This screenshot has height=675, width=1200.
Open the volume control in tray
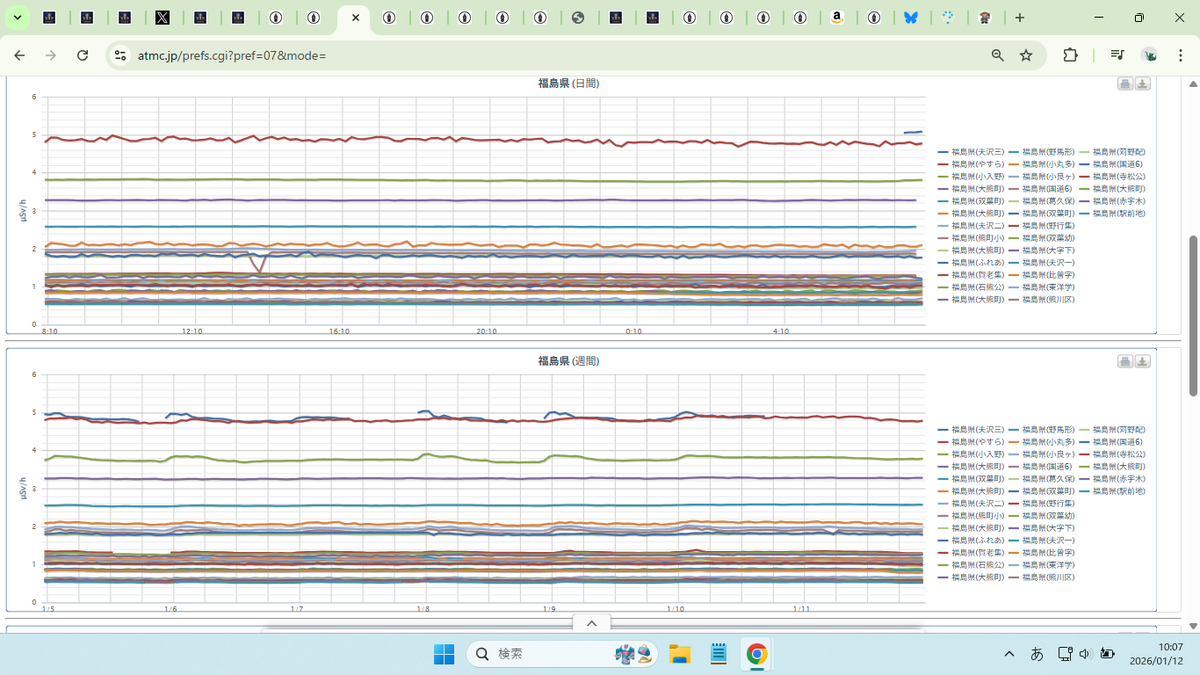(1085, 654)
